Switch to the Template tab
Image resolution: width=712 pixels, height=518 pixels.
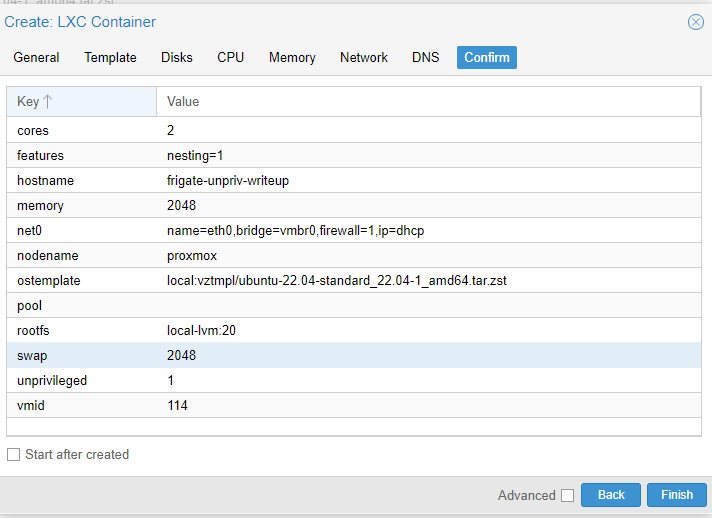pyautogui.click(x=110, y=58)
